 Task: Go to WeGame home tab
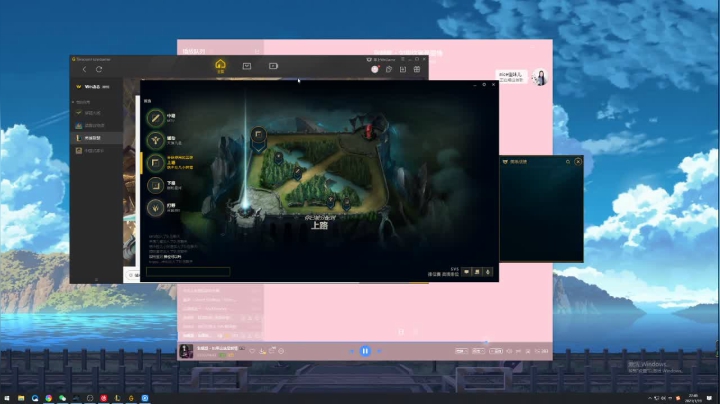[220, 66]
